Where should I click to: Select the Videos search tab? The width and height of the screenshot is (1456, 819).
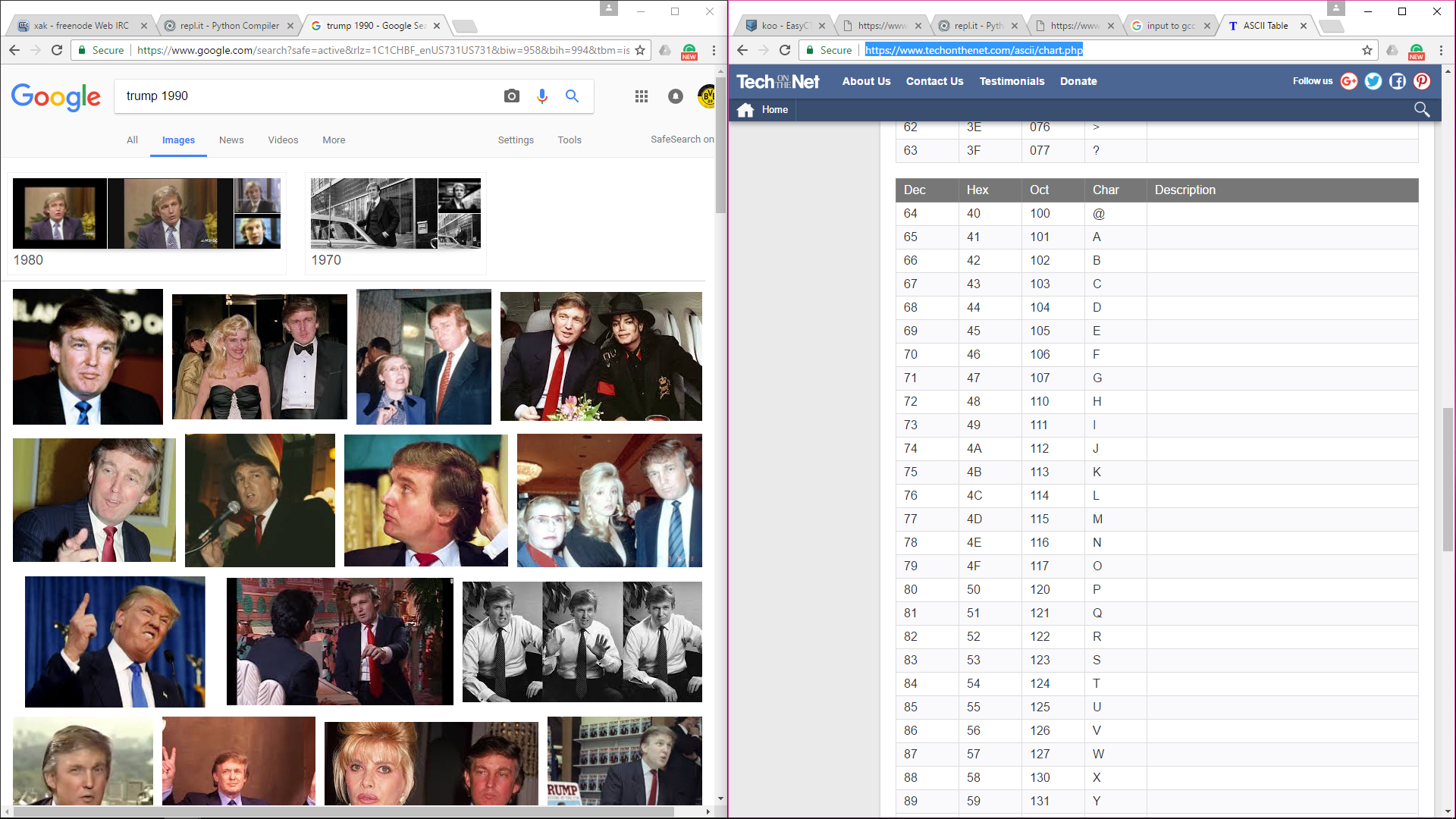[283, 140]
